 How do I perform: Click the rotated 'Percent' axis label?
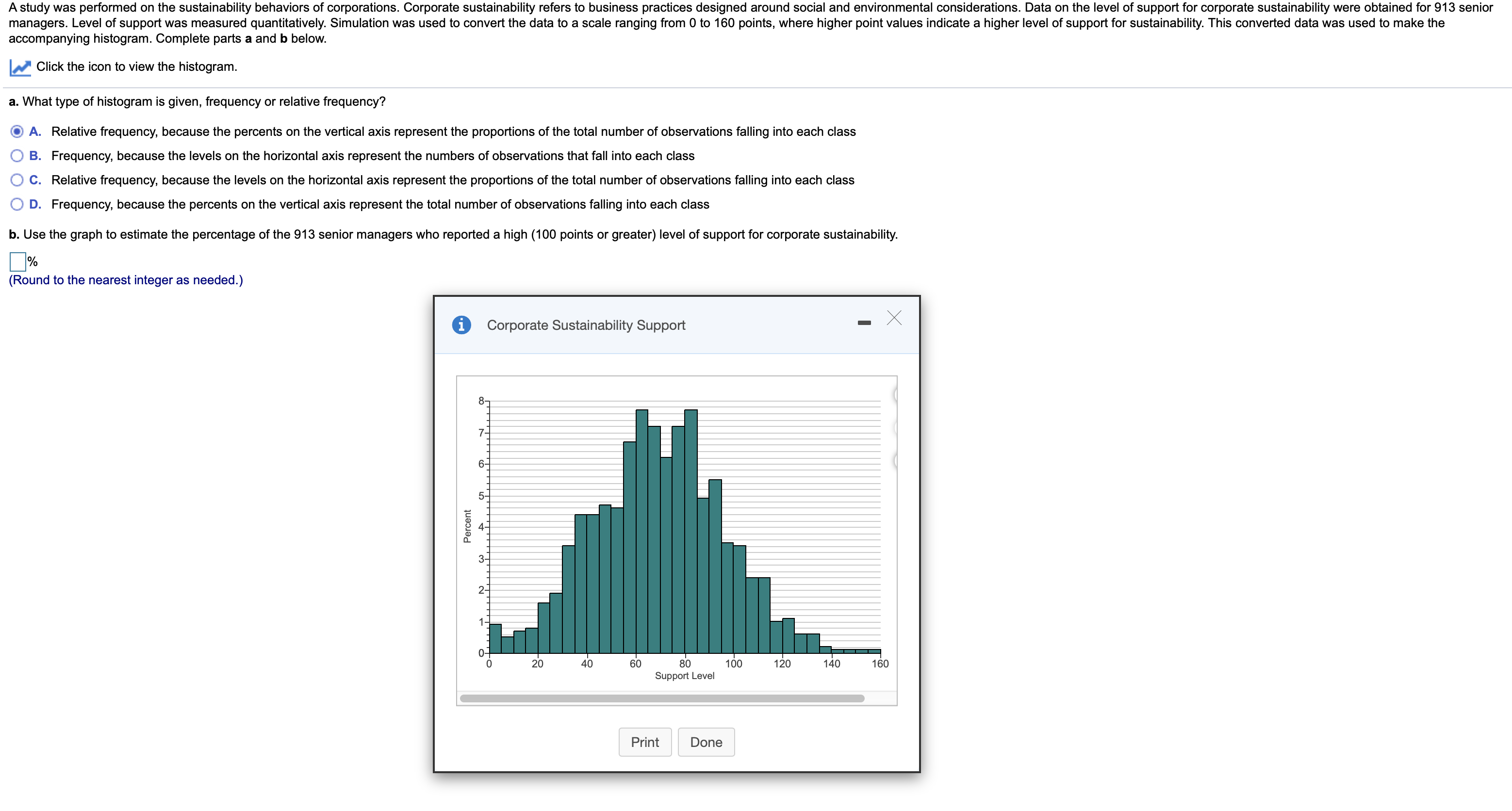[x=467, y=526]
